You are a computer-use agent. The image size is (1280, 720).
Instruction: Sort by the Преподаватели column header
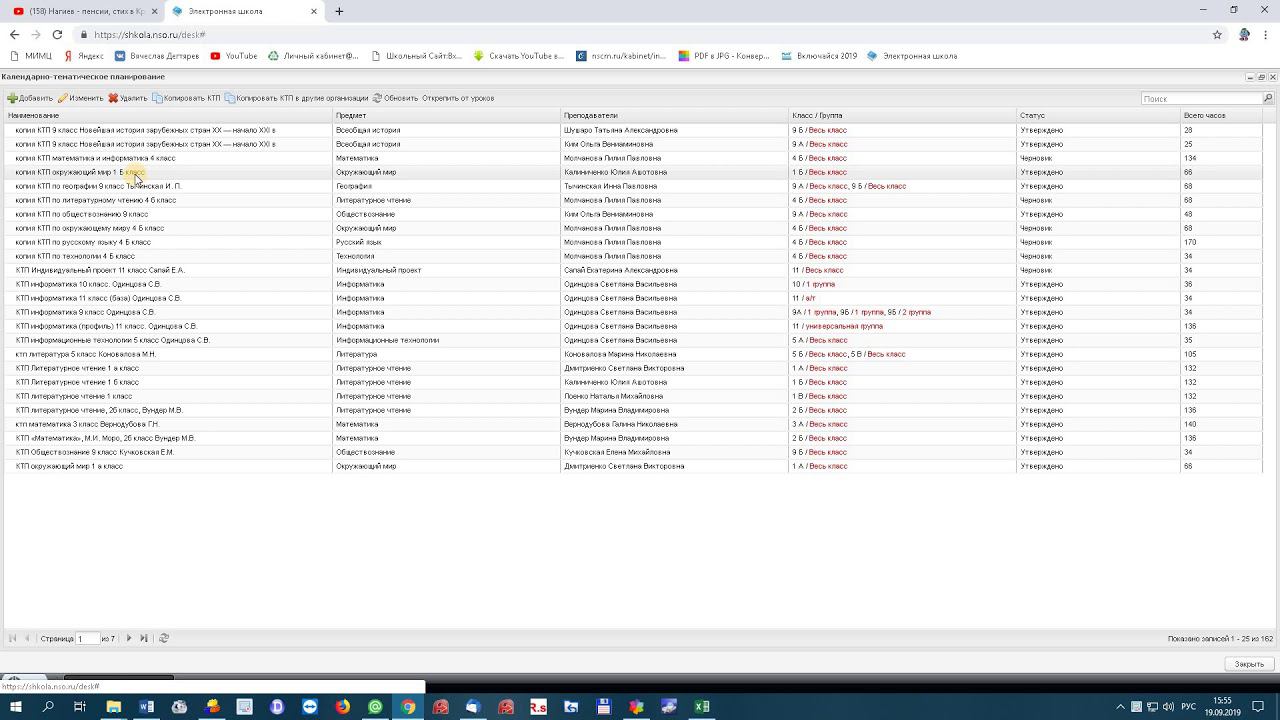[674, 115]
